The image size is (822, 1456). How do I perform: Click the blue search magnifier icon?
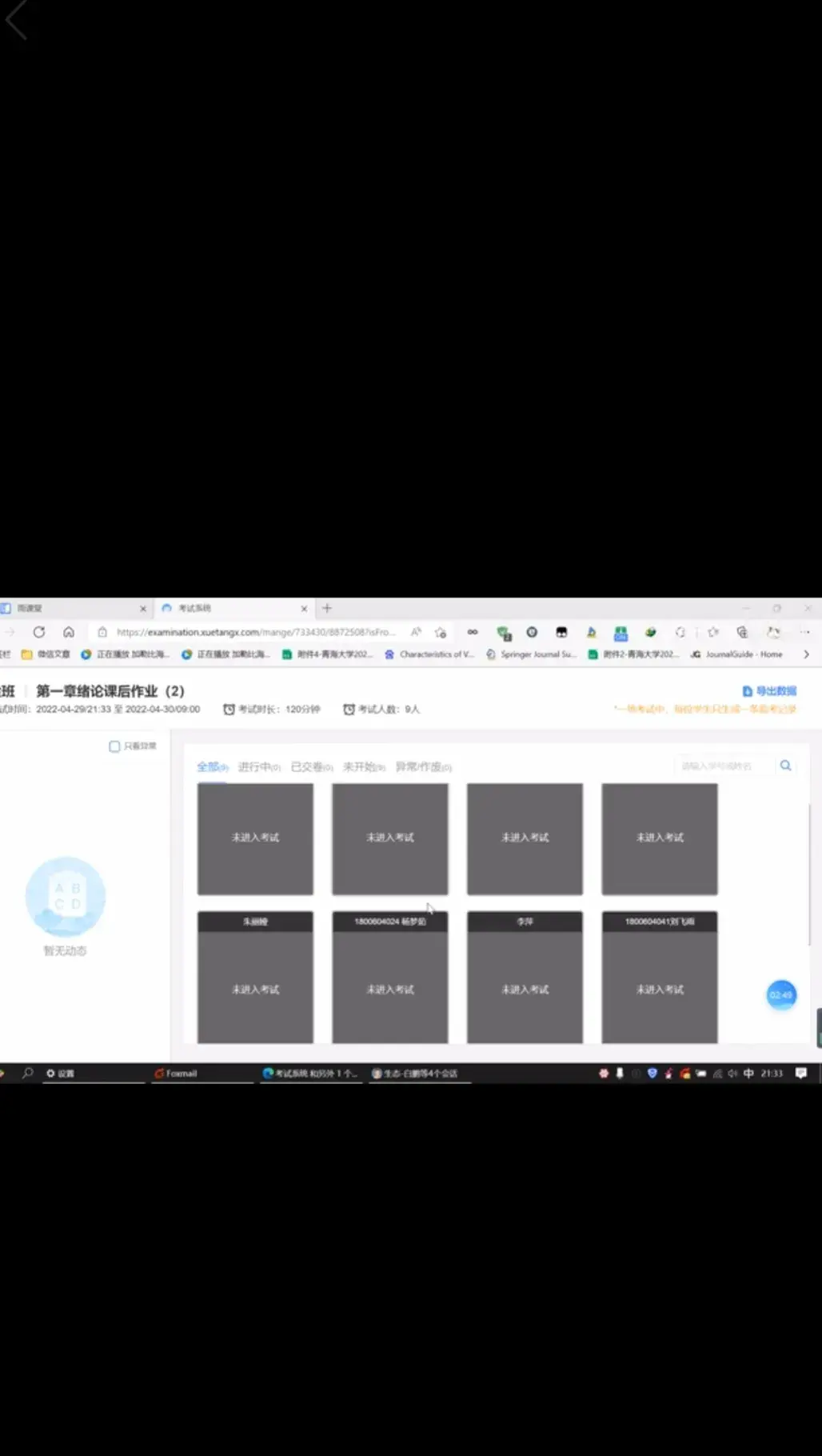coord(786,766)
